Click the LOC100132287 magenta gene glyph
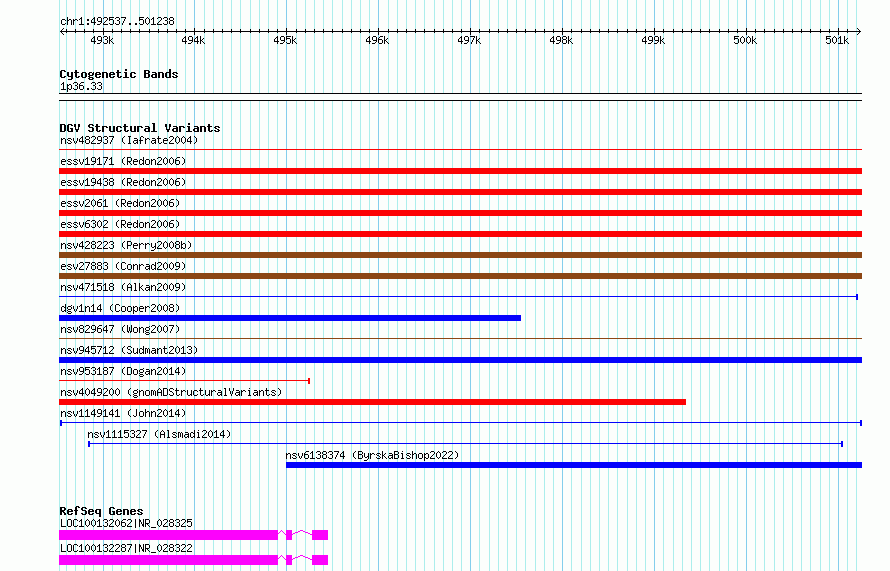This screenshot has width=890, height=571. [x=194, y=560]
